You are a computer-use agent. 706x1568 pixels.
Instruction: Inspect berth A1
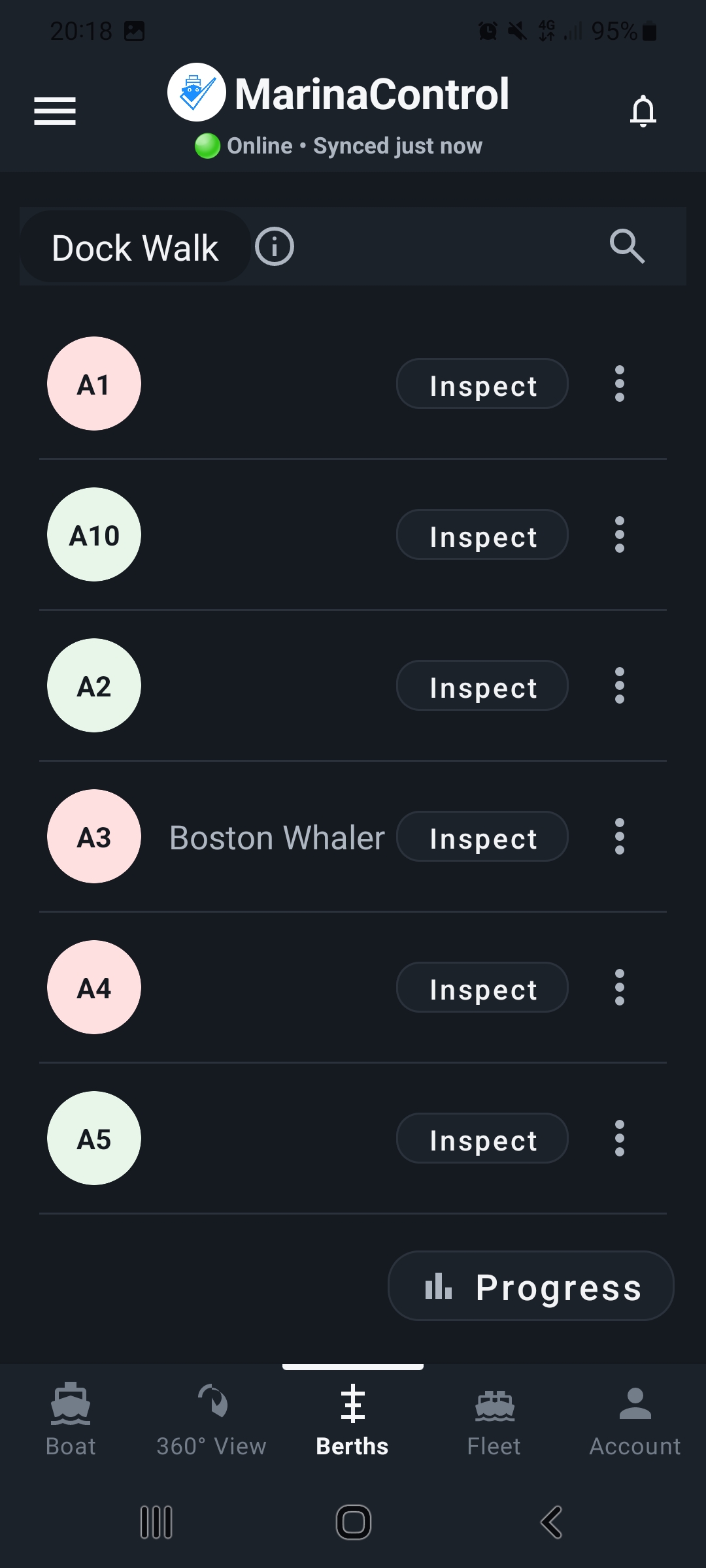(x=482, y=384)
